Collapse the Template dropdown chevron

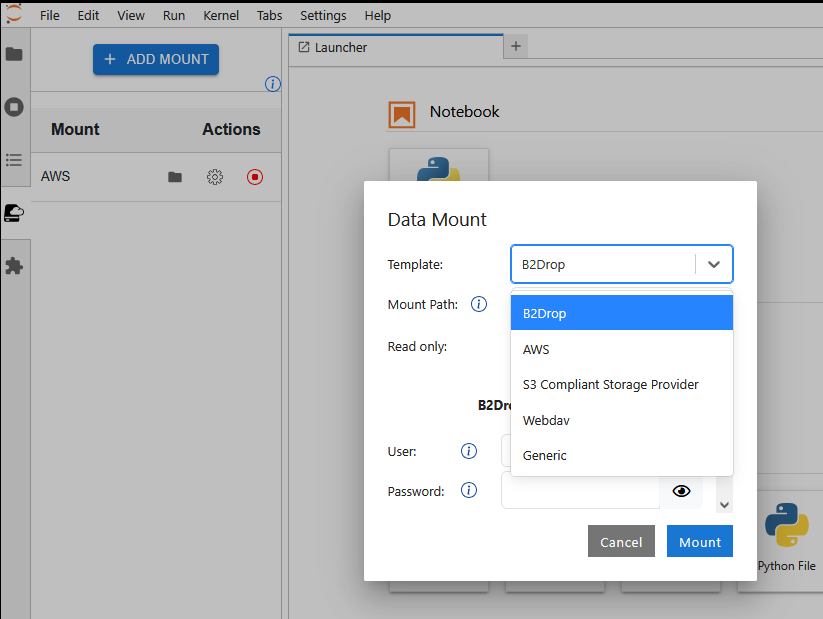point(714,264)
